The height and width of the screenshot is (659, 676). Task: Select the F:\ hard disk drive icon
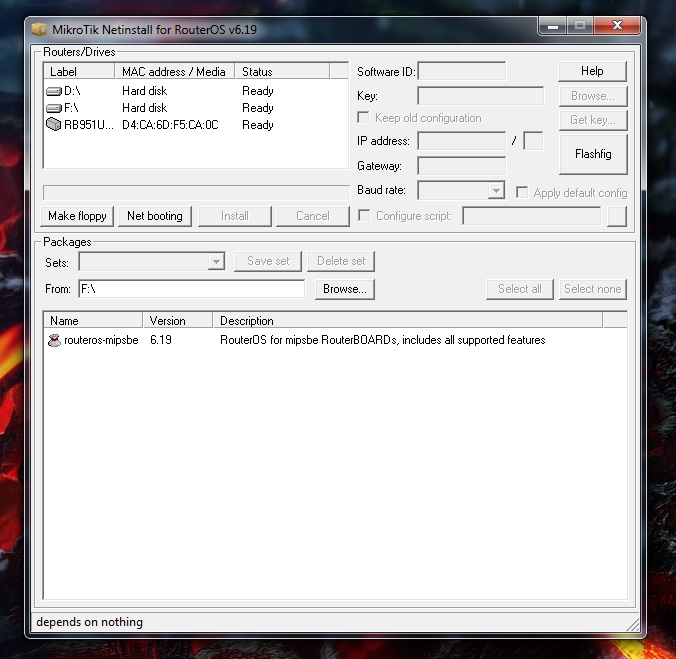click(x=54, y=108)
